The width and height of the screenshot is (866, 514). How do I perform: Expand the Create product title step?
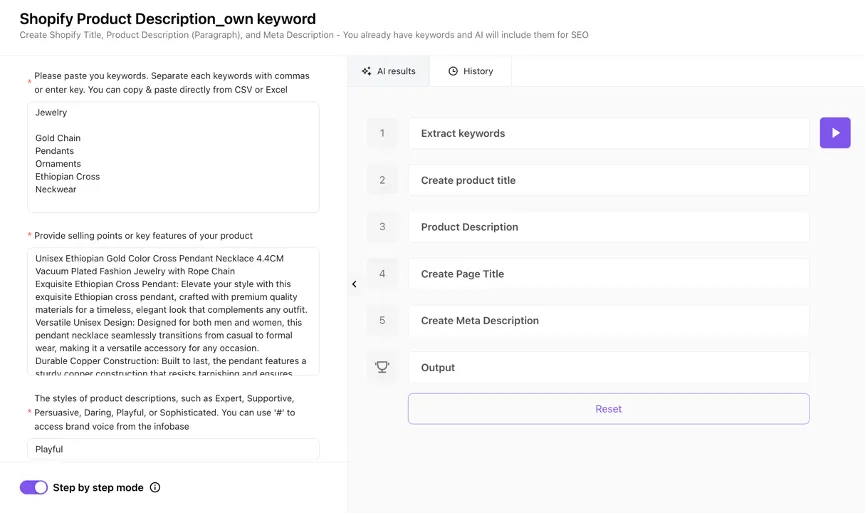point(608,180)
